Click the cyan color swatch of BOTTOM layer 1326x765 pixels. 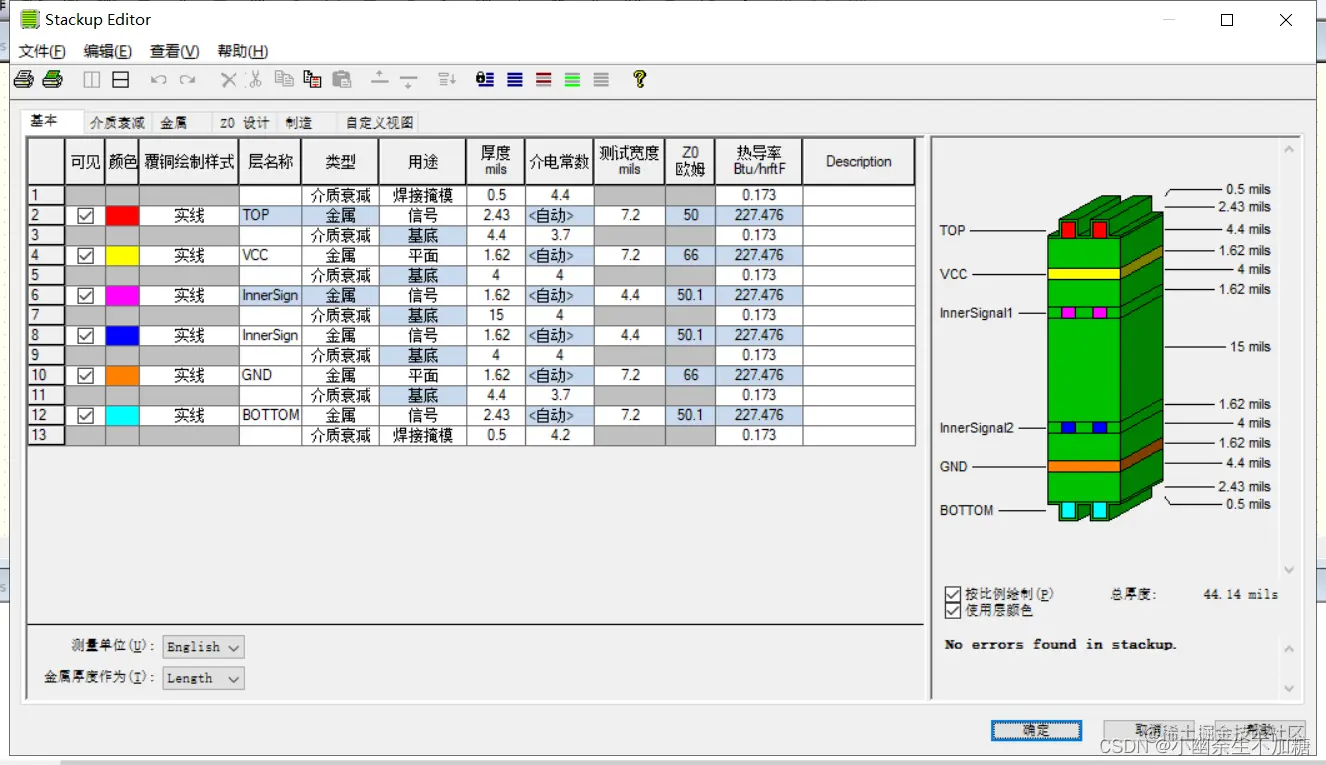[x=122, y=415]
